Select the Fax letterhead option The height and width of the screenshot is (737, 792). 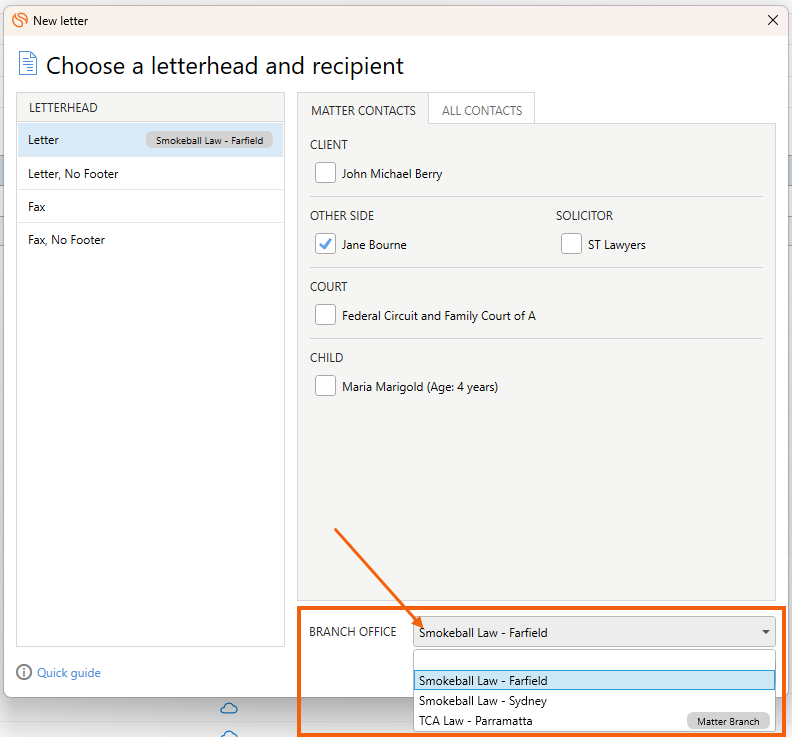(x=150, y=207)
